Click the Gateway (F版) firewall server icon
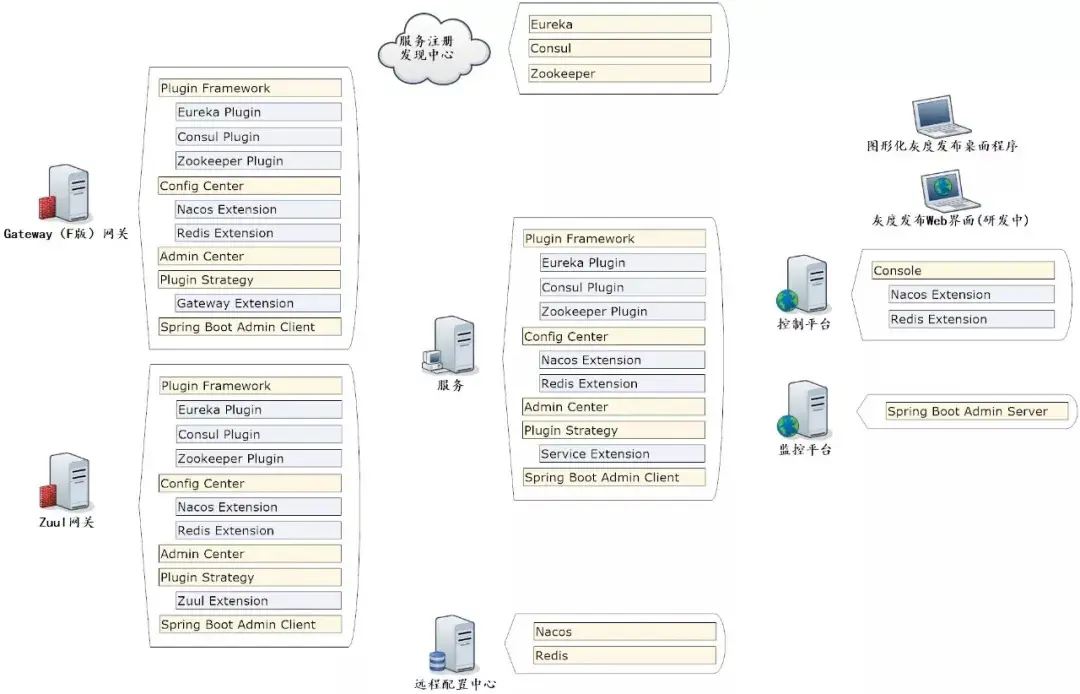This screenshot has width=1080, height=694. point(65,193)
